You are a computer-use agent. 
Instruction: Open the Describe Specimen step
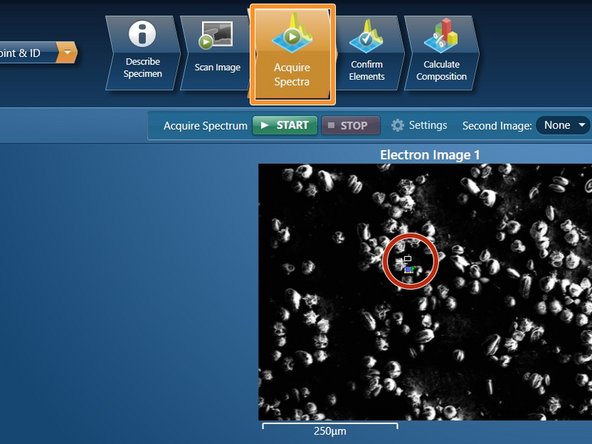tap(142, 53)
